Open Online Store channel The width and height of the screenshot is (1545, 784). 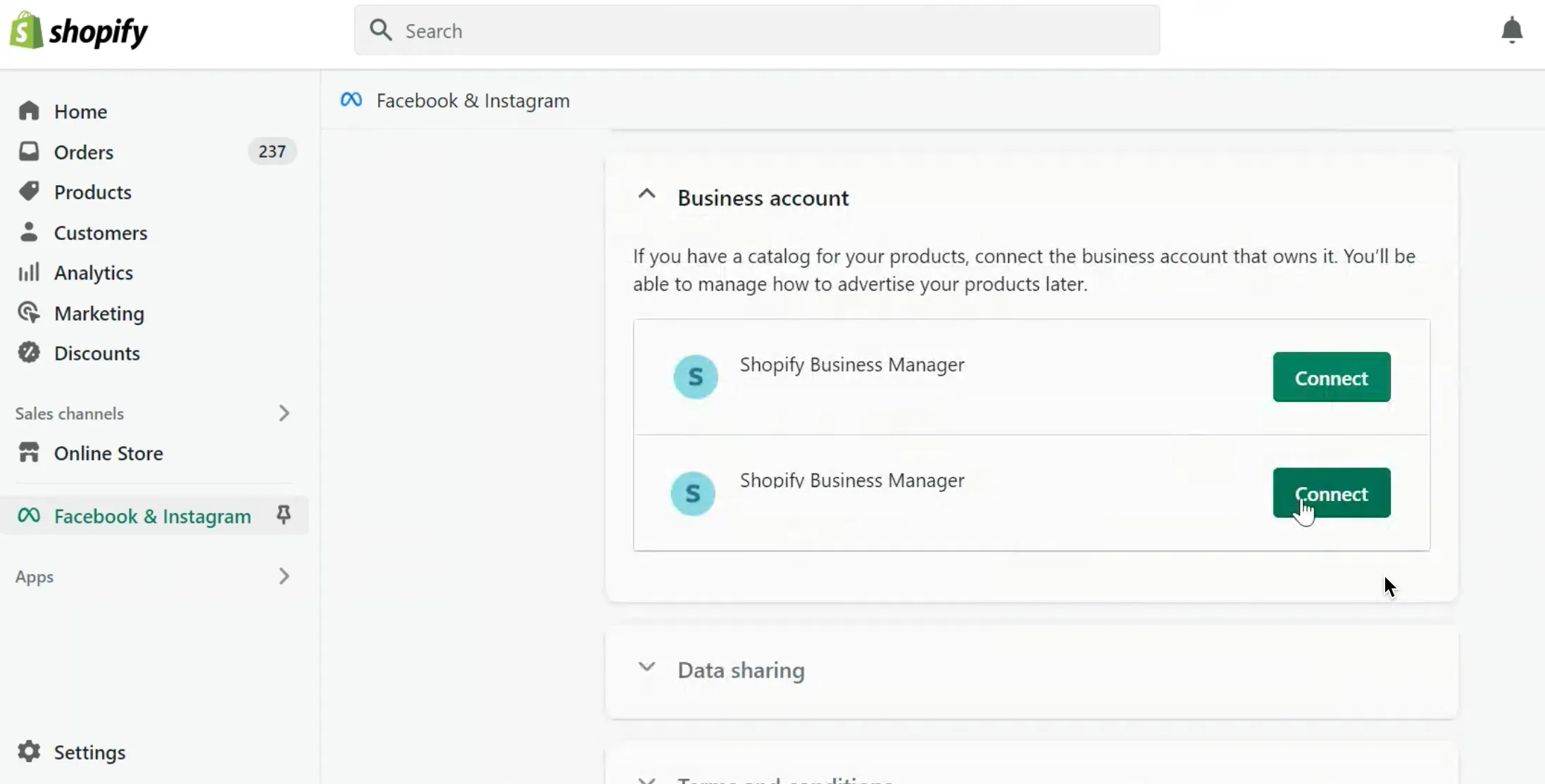coord(108,453)
